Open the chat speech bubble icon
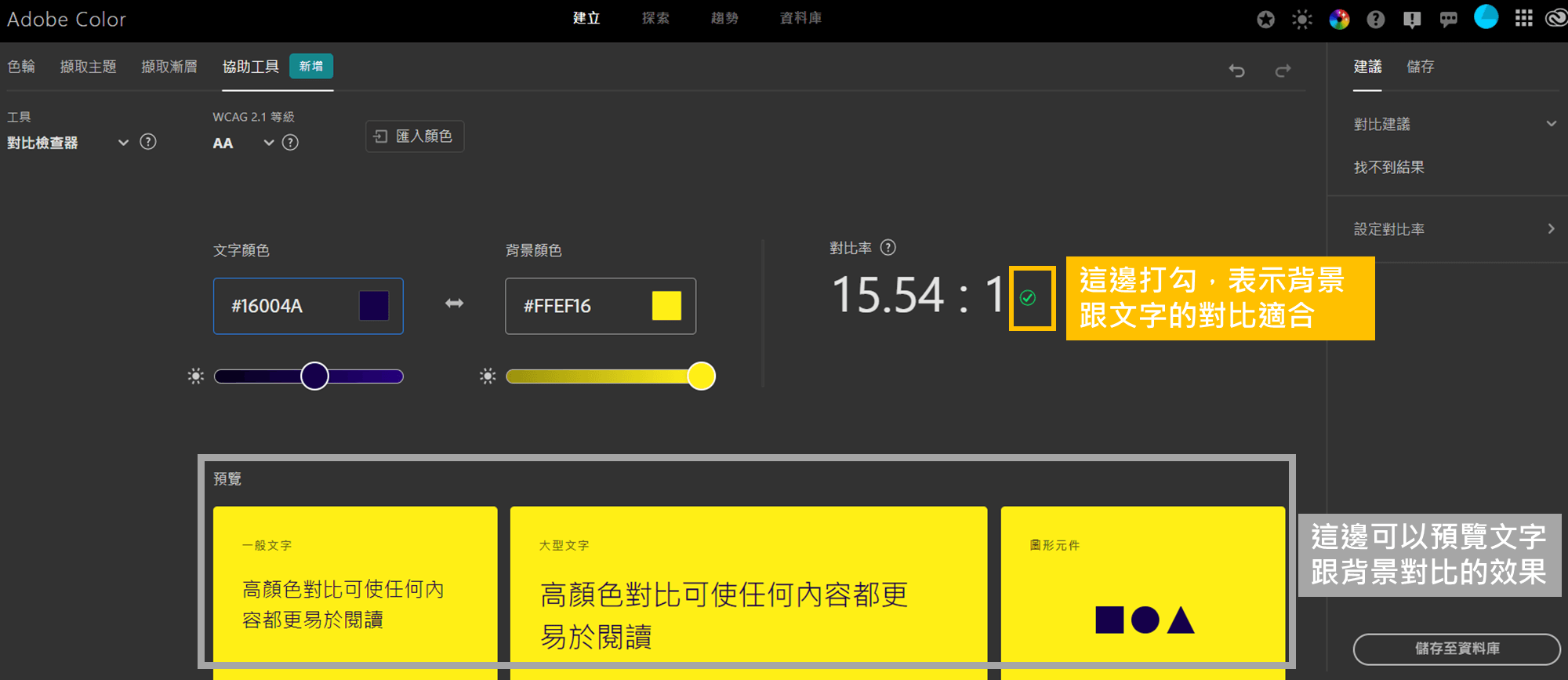This screenshot has width=1568, height=680. (1449, 20)
